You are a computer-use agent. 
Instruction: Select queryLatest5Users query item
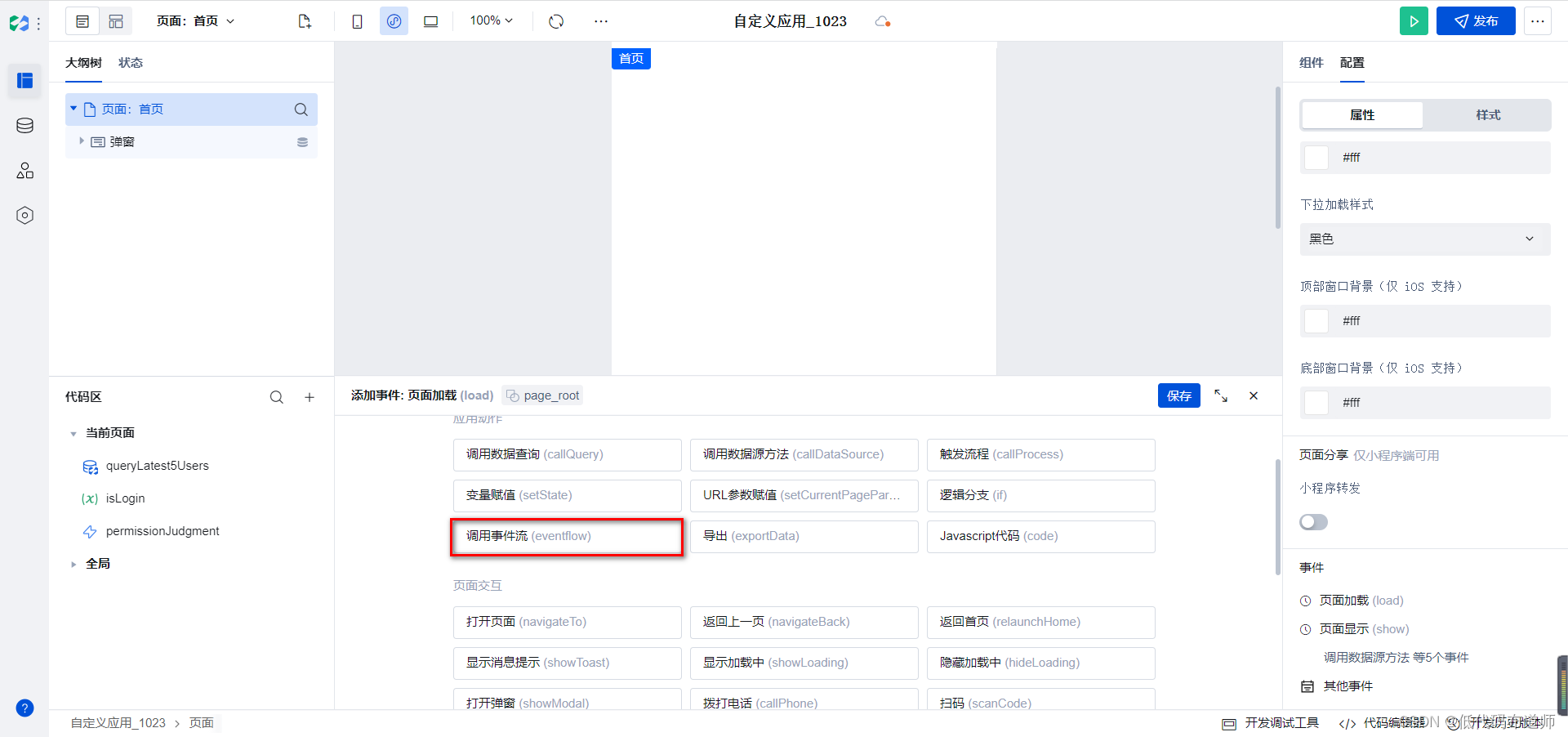click(157, 466)
